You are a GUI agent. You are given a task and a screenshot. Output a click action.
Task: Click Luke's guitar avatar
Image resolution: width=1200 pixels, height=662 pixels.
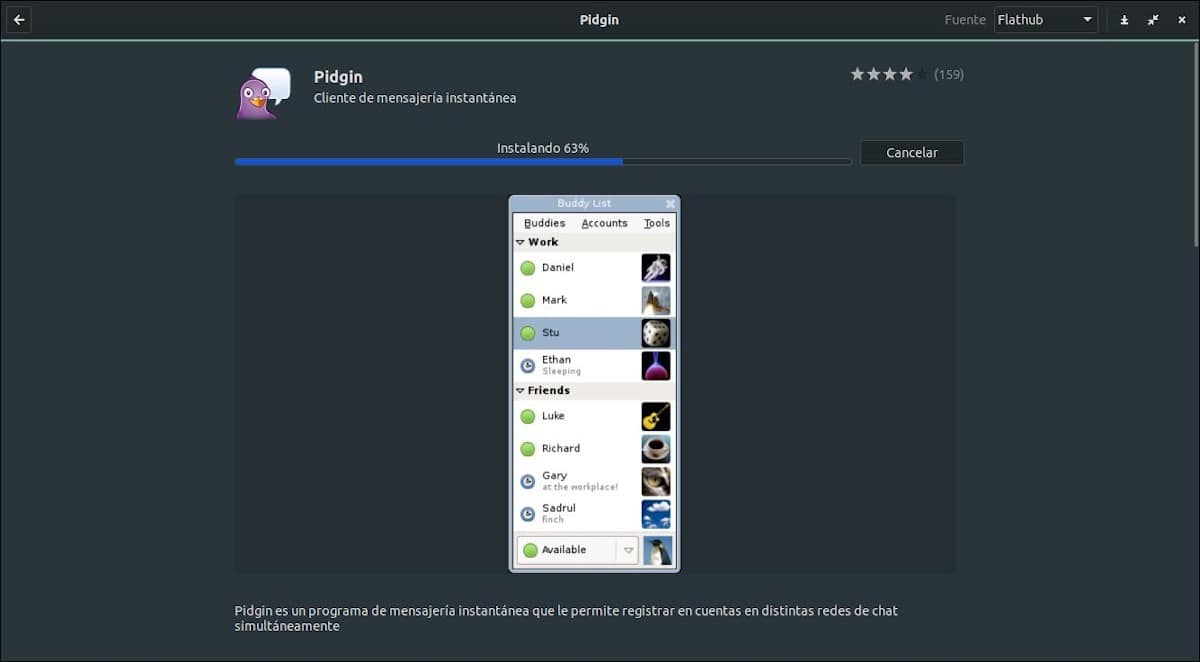point(656,416)
